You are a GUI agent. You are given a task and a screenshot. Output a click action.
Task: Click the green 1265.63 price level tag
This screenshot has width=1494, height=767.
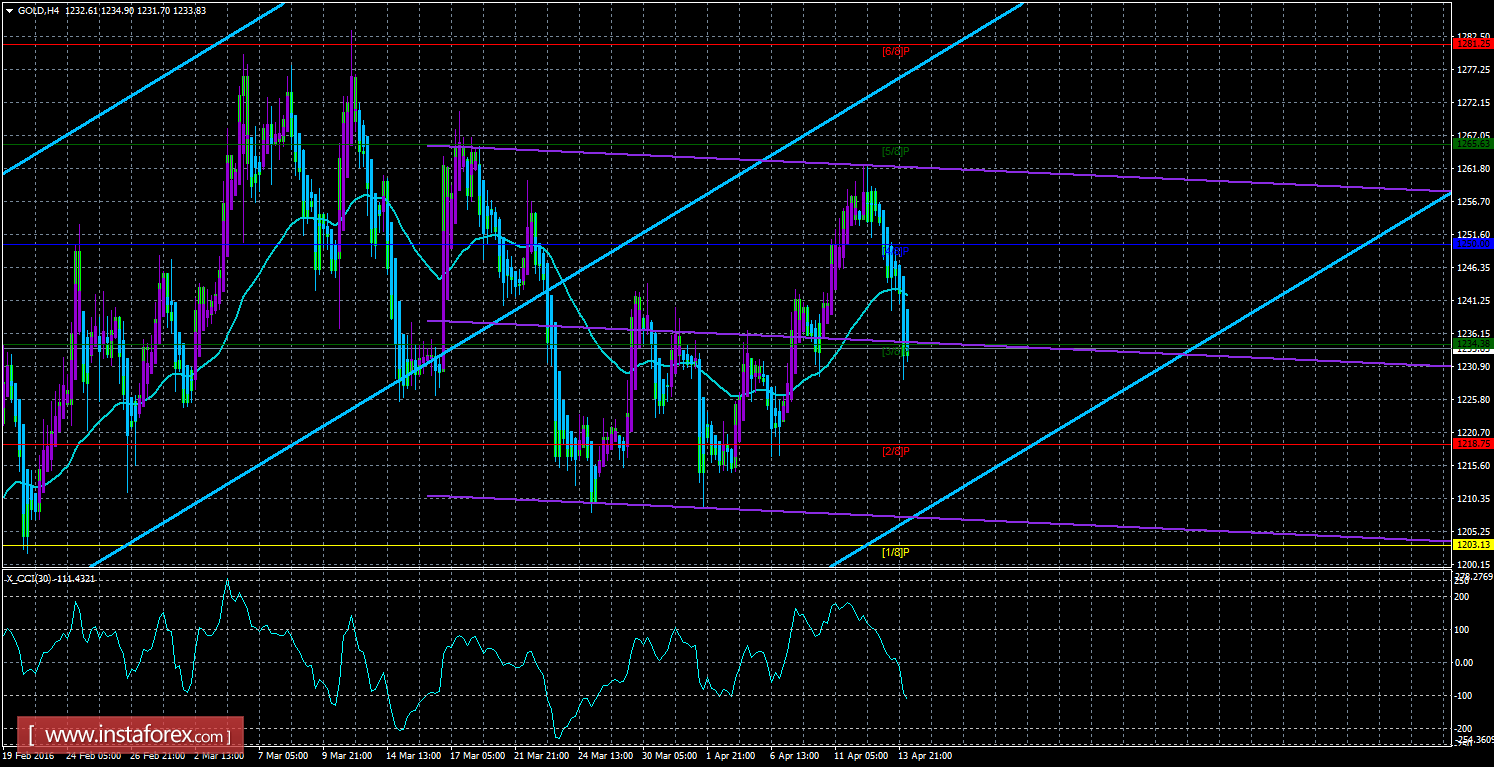(x=1472, y=144)
